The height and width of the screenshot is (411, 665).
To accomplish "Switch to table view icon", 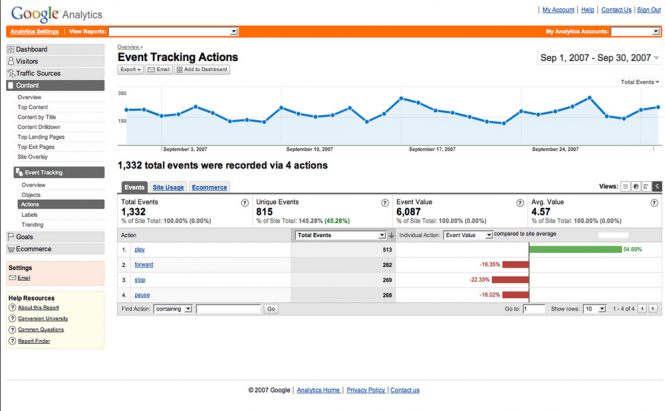I will click(625, 186).
